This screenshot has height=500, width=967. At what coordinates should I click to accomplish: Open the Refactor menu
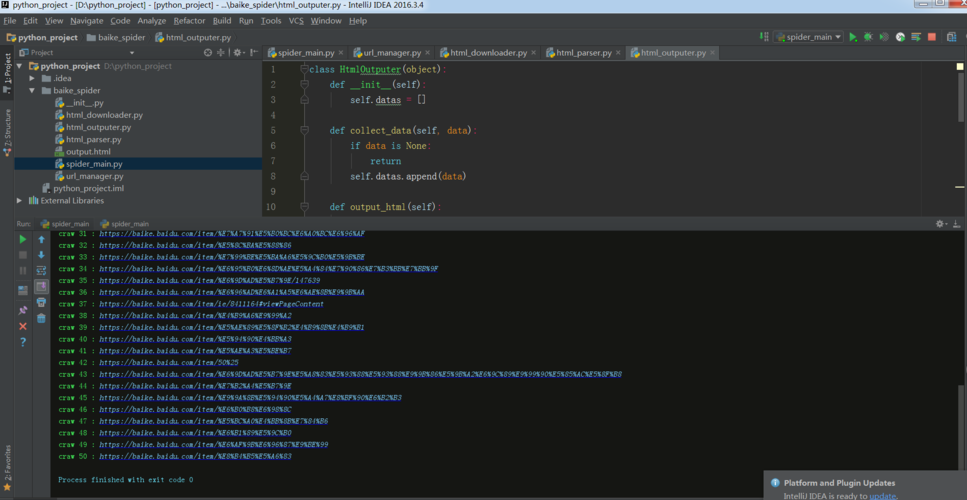point(189,20)
